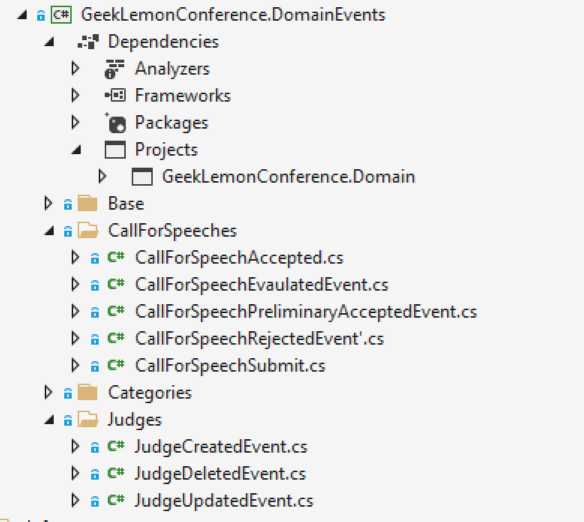Image resolution: width=584 pixels, height=522 pixels.
Task: Expand the Analyzers node
Action: pyautogui.click(x=75, y=69)
